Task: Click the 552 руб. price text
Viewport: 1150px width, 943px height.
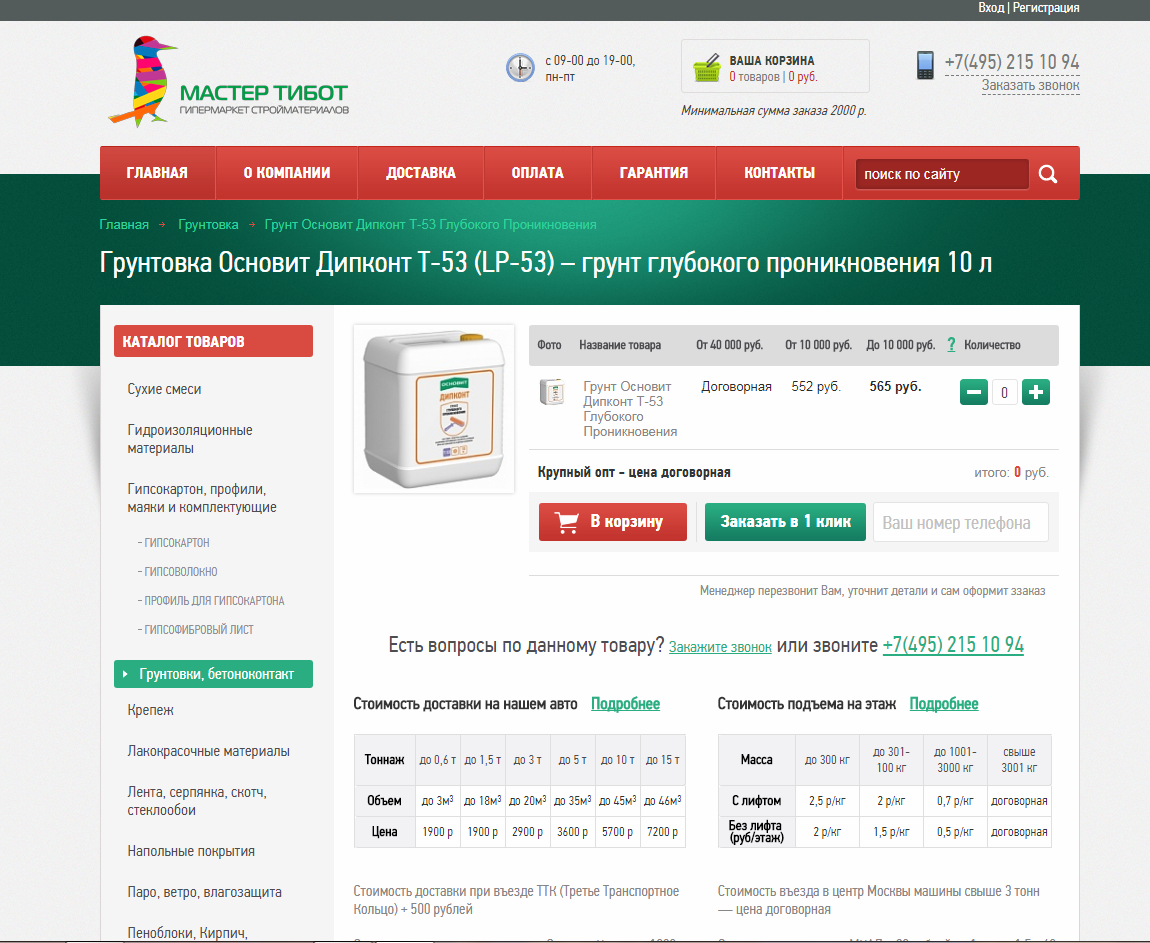Action: [816, 386]
